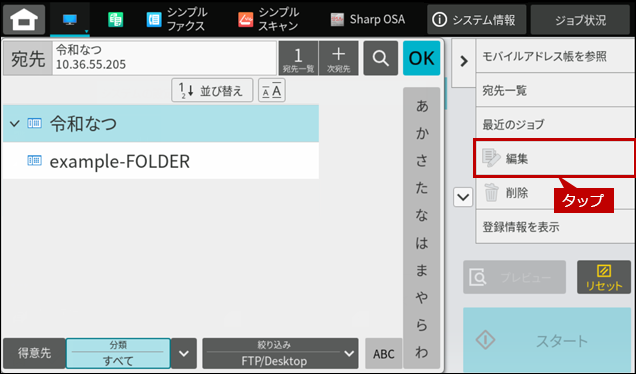This screenshot has width=636, height=374.
Task: Show more action items with down chevron
Action: click(463, 197)
